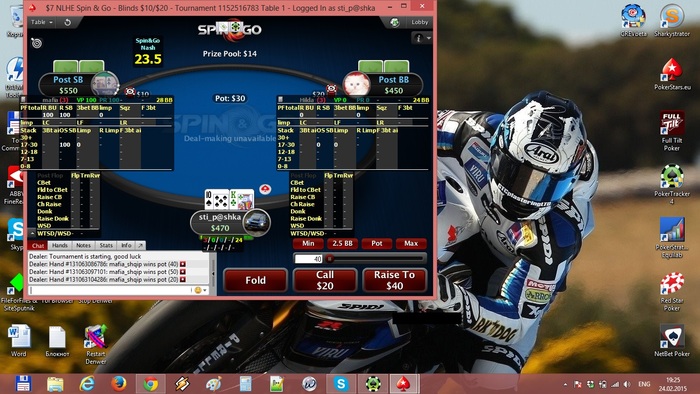Viewport: 700px width, 394px height.
Task: Click the Spin&Go Nash 23.5 HUD panel
Action: coord(148,52)
